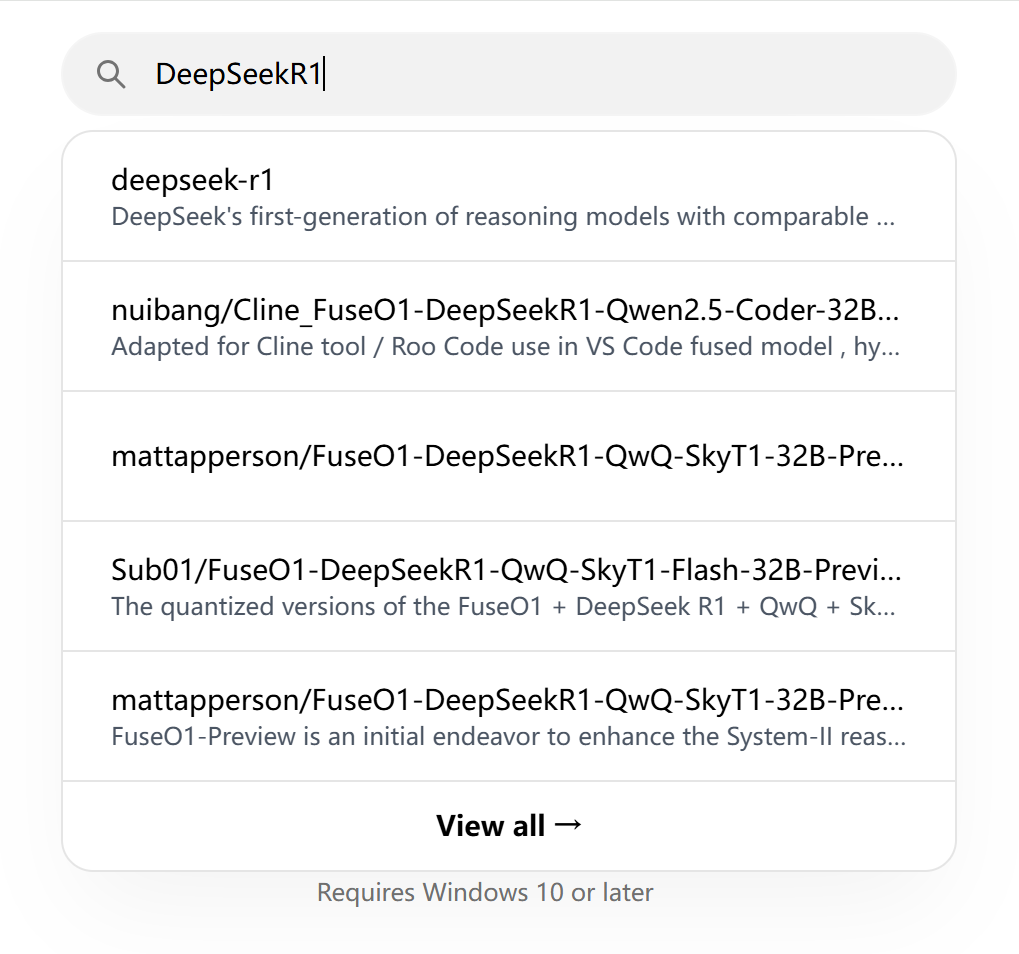Click the 'Requires Windows 10 or later' text

click(485, 892)
